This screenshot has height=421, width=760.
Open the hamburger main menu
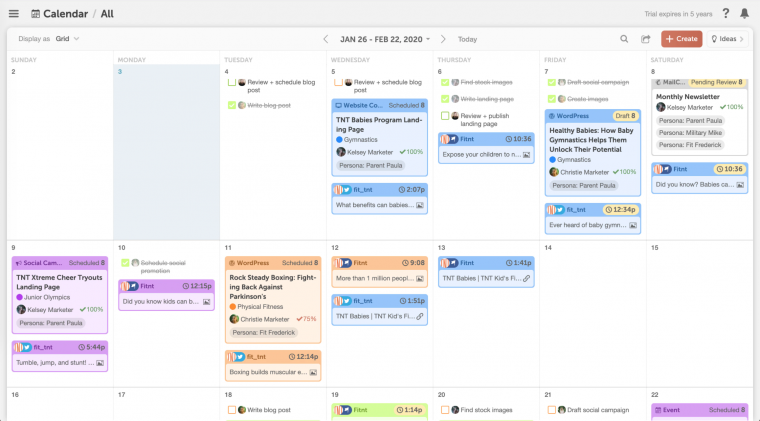click(14, 14)
